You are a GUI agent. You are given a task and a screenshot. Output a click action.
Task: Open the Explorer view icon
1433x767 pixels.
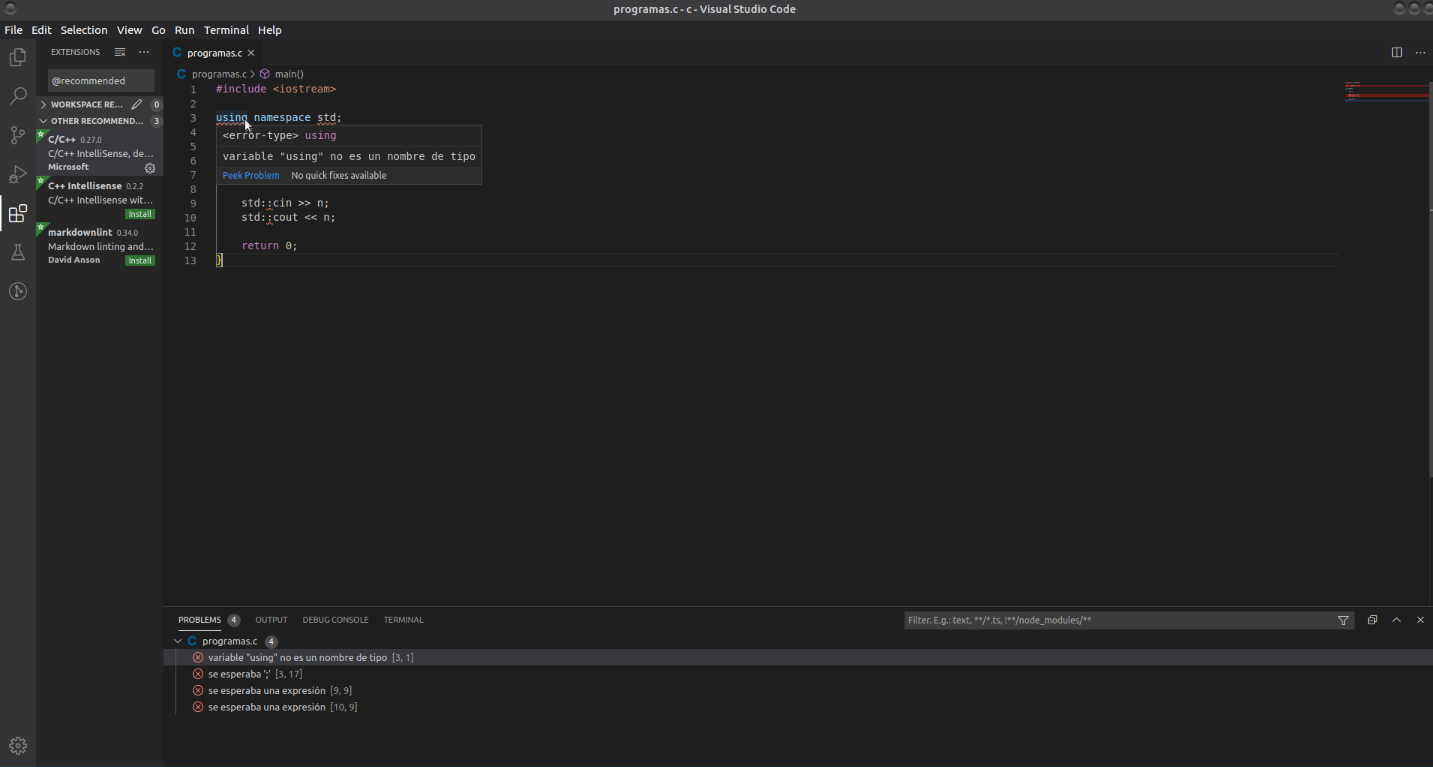(17, 57)
